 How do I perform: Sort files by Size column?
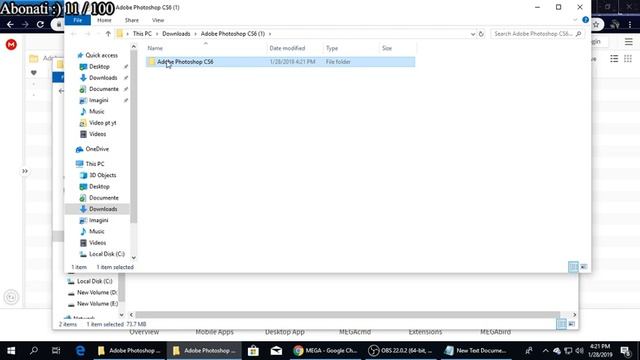(x=387, y=48)
